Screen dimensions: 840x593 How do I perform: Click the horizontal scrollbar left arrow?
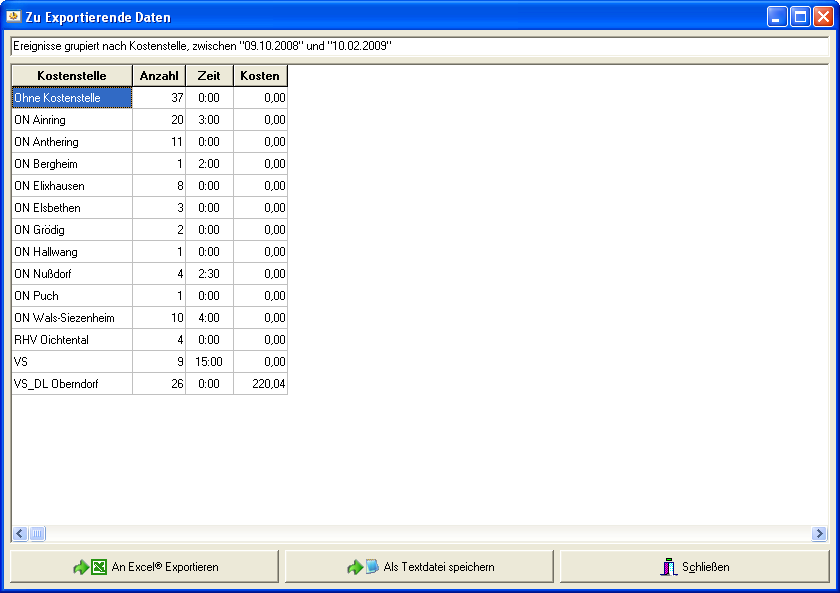(19, 534)
